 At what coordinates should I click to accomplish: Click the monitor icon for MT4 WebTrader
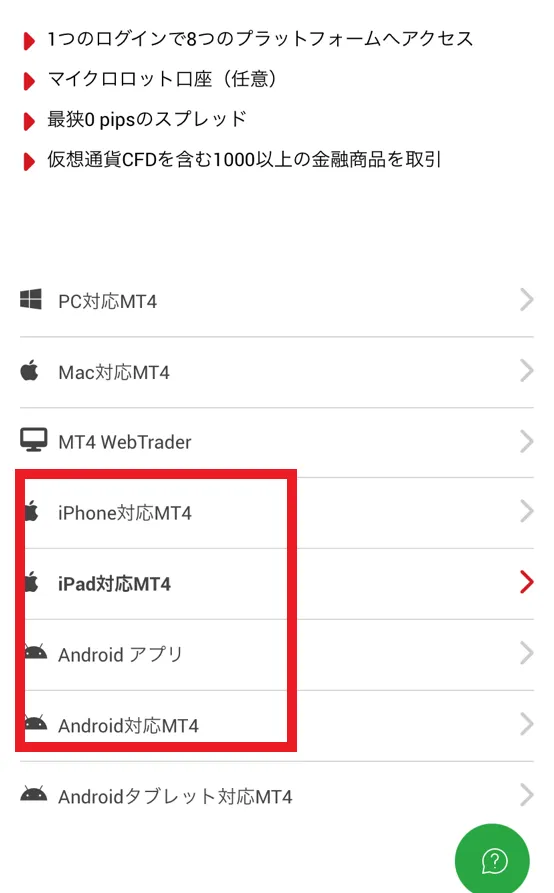(x=34, y=440)
